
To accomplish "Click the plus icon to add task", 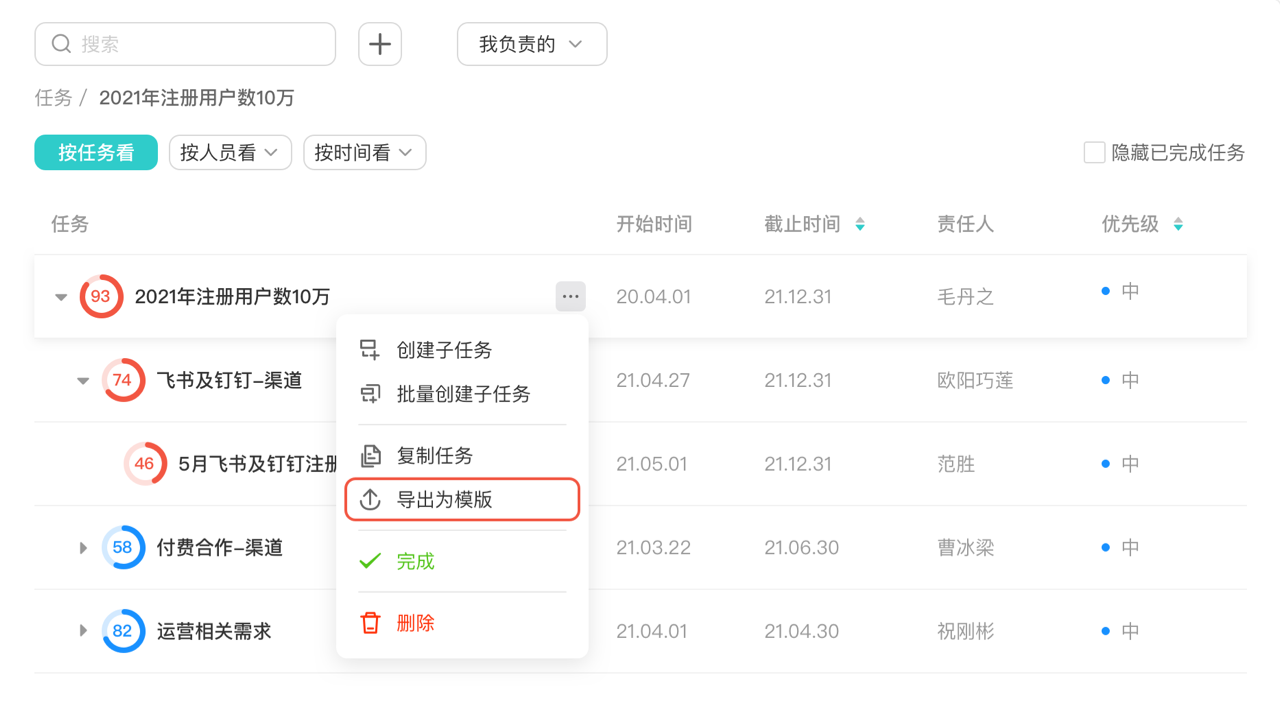I will 380,44.
